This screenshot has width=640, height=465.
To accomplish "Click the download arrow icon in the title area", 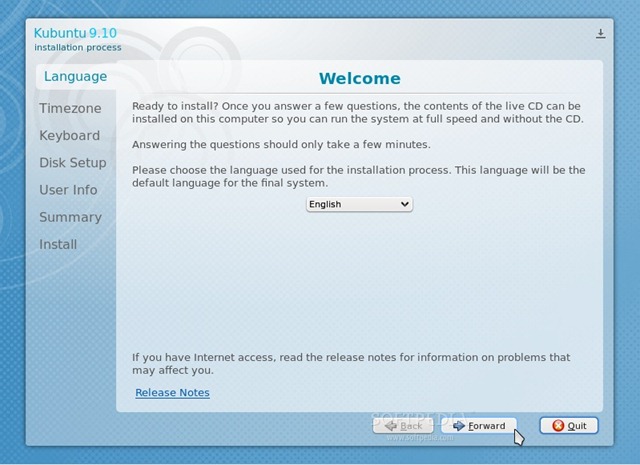I will click(x=600, y=33).
